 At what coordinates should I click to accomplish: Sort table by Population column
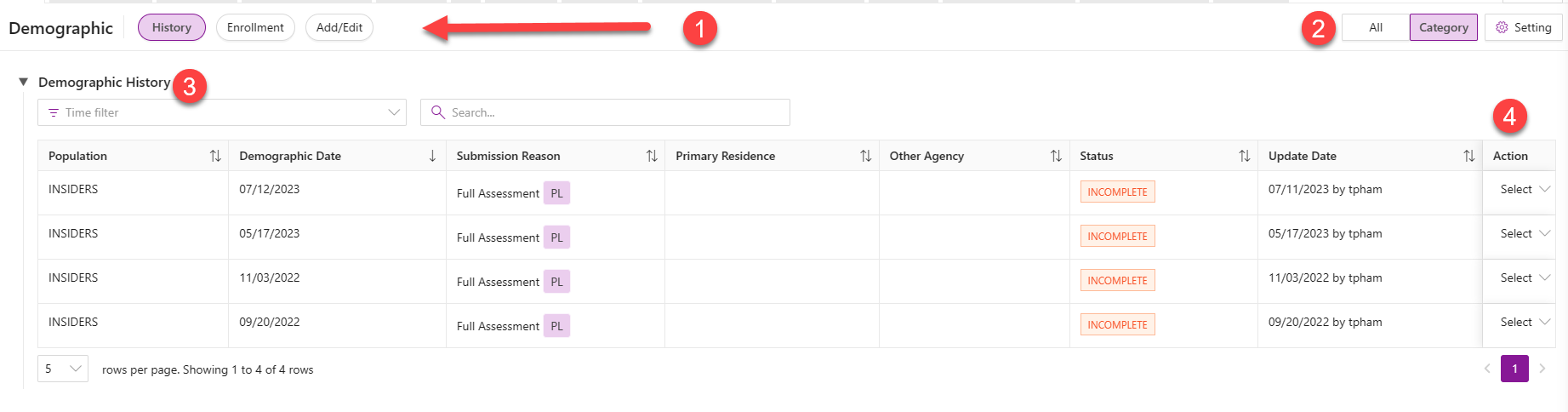click(x=215, y=156)
